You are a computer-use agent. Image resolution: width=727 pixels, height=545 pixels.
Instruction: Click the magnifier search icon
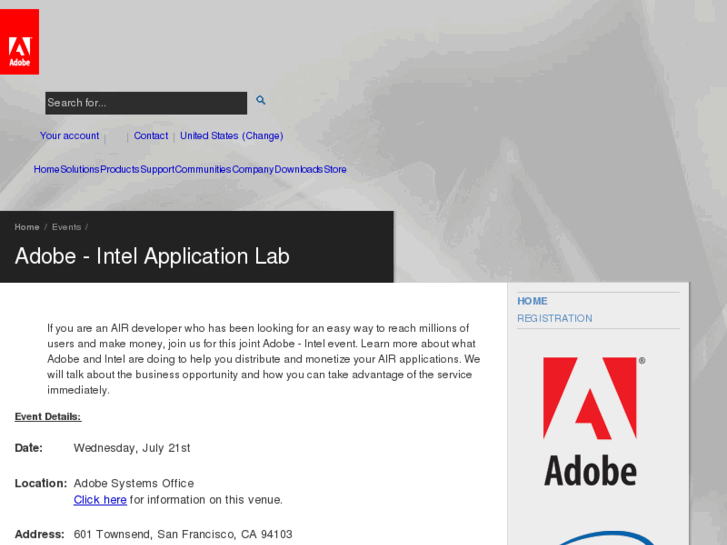pos(261,100)
